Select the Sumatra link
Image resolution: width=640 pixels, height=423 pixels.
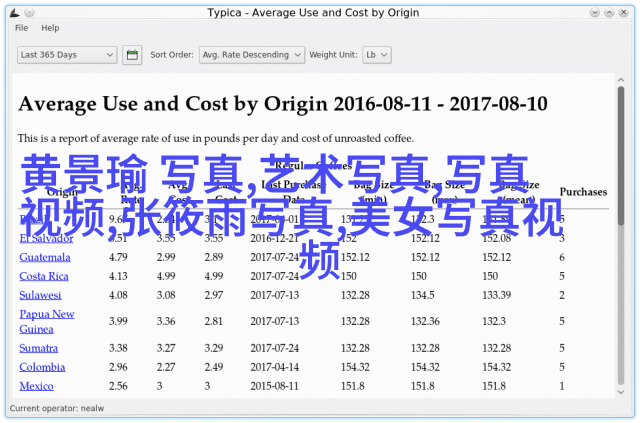[40, 348]
